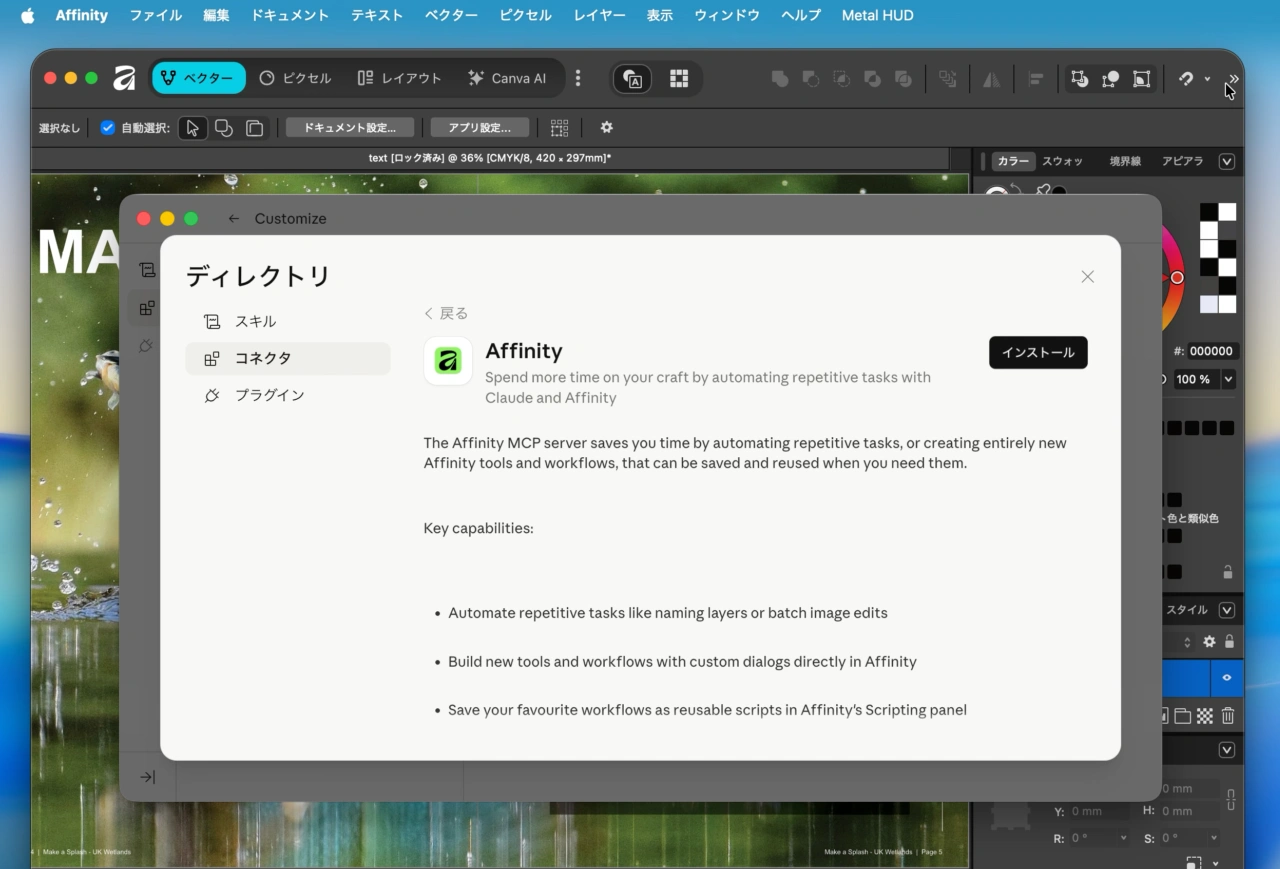Pick a color from the color wheel

point(1177,277)
